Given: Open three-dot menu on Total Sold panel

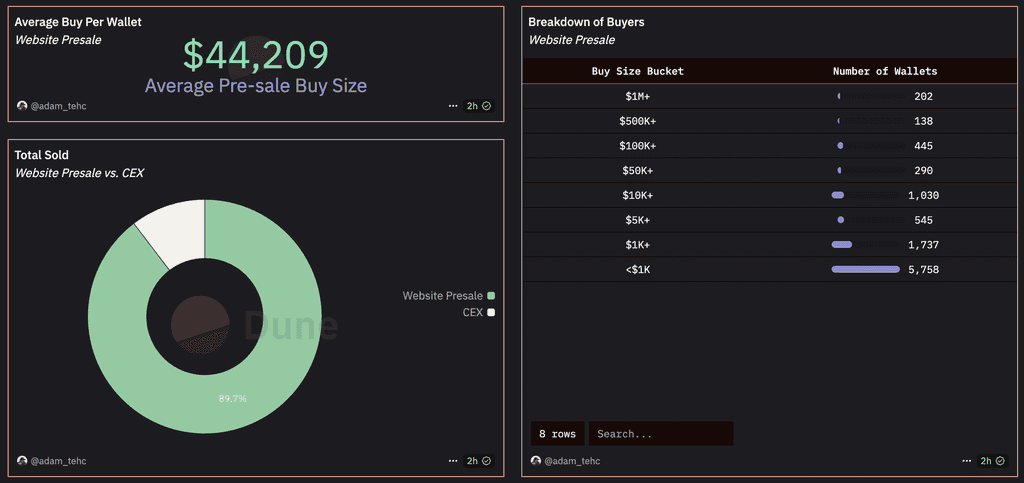Looking at the screenshot, I should click(x=453, y=461).
